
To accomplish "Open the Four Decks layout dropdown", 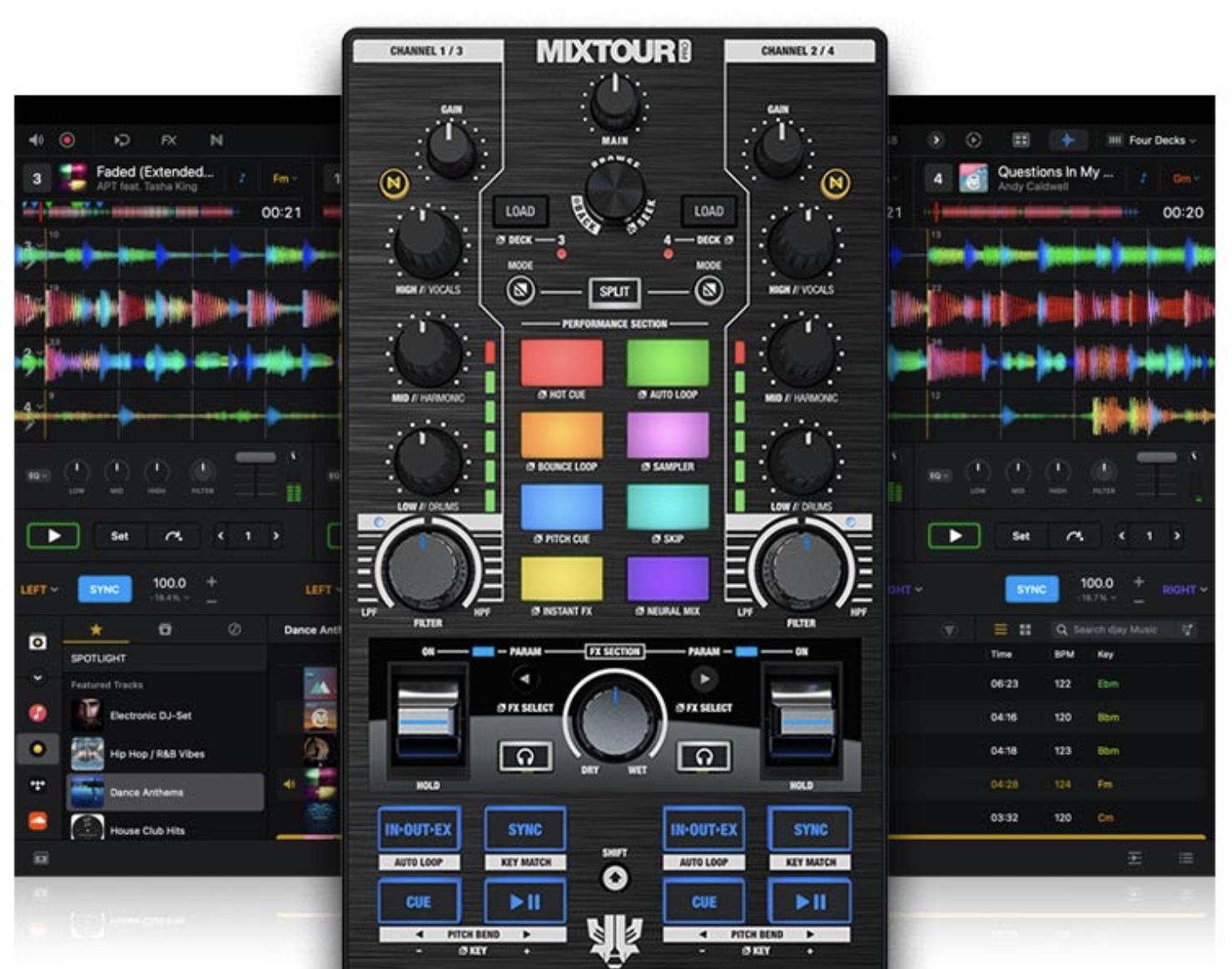I will [x=1155, y=140].
